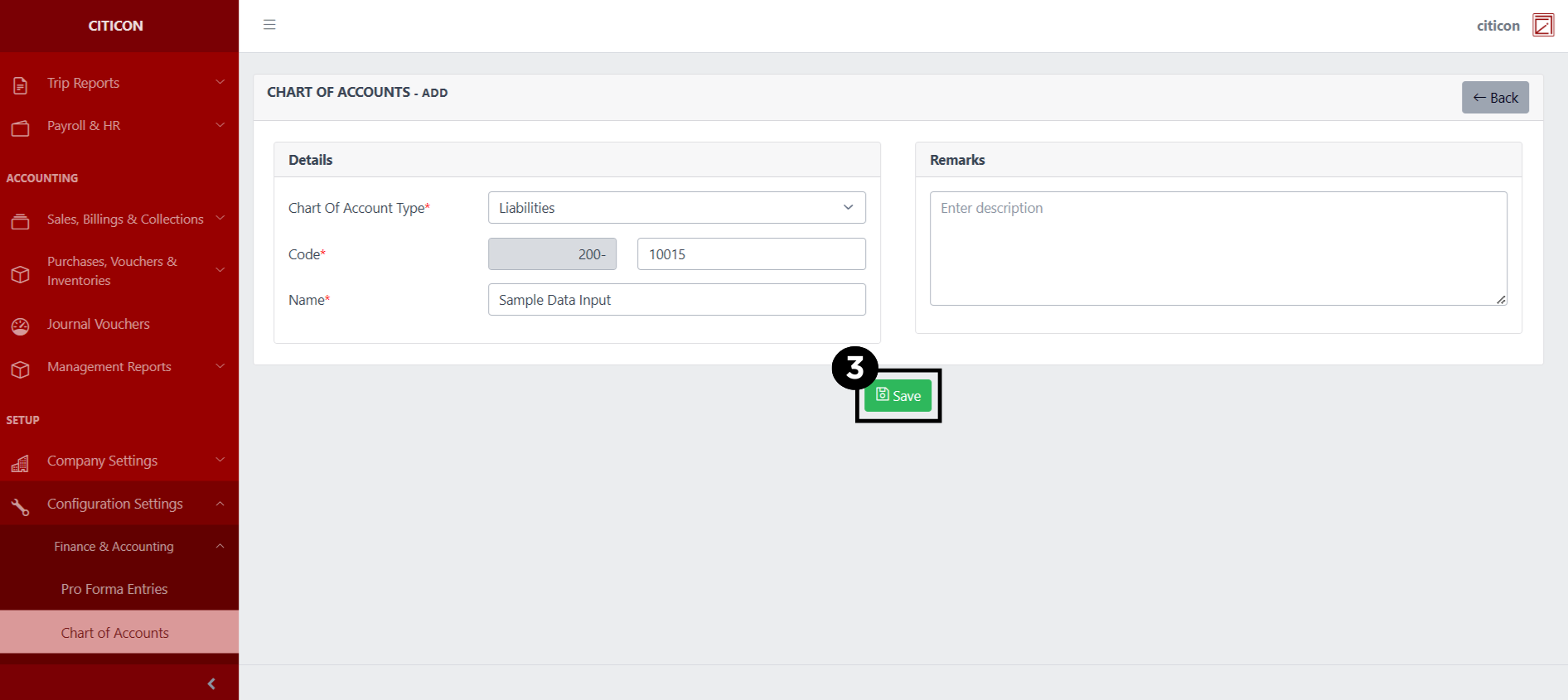The image size is (1568, 700).
Task: Click the Payroll & HR folder icon
Action: click(x=21, y=128)
